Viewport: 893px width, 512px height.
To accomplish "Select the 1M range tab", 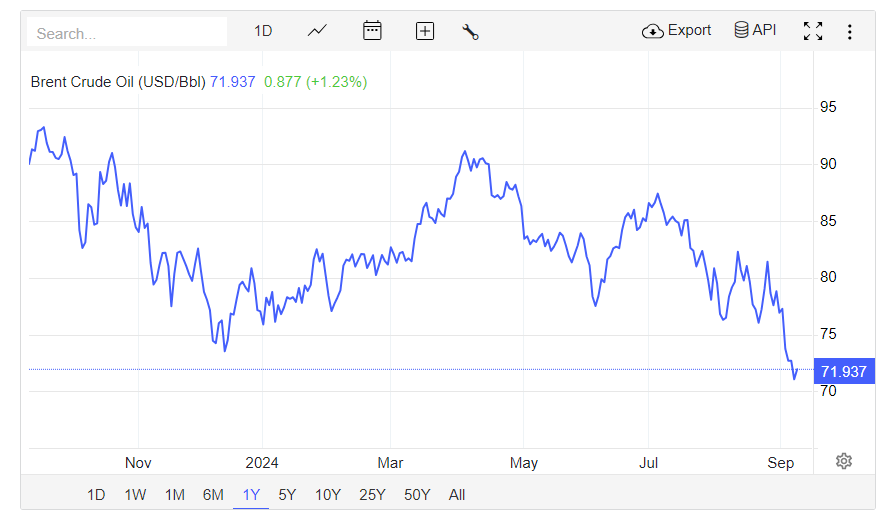I will click(174, 495).
